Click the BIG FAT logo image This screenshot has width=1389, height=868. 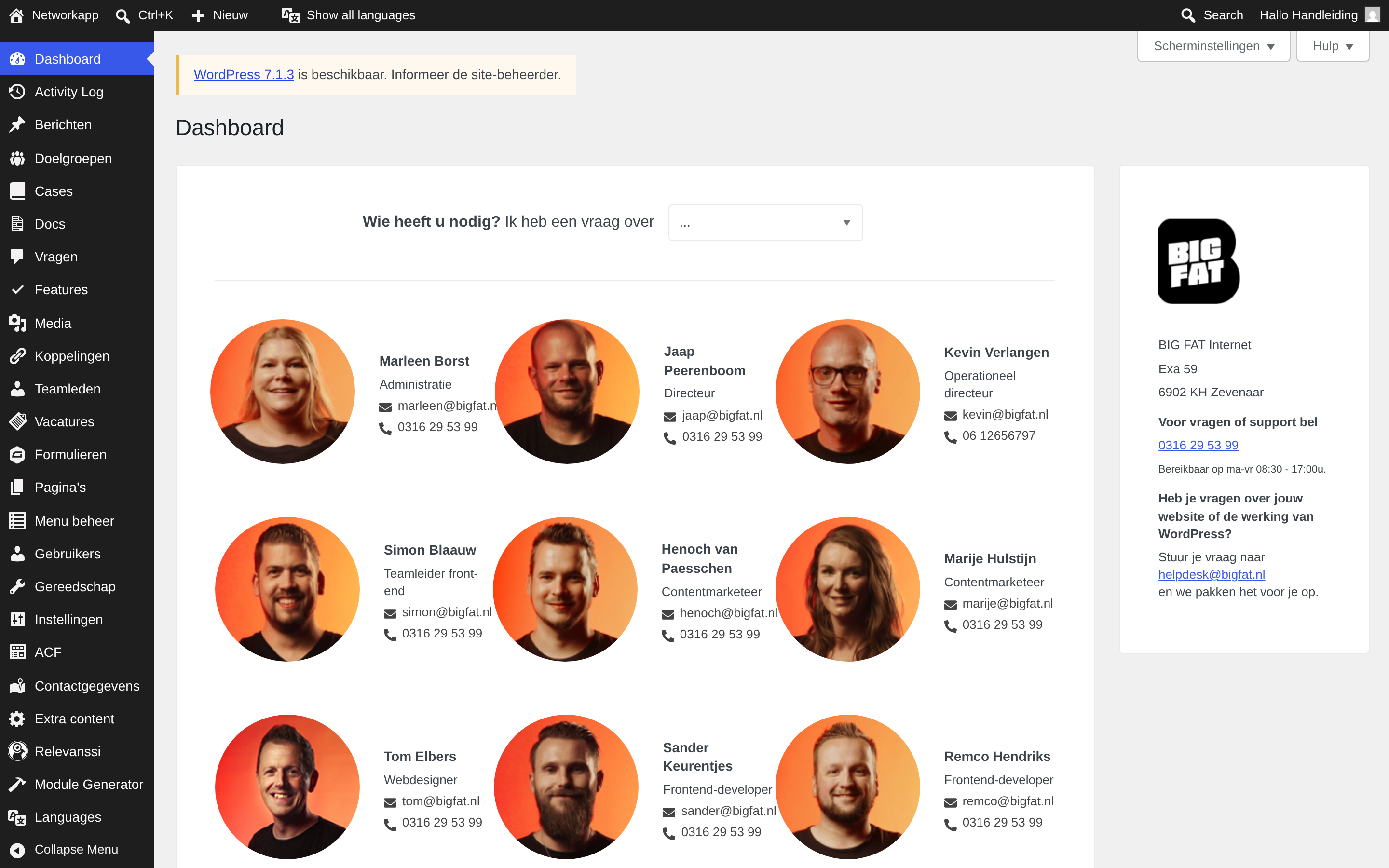pyautogui.click(x=1198, y=261)
